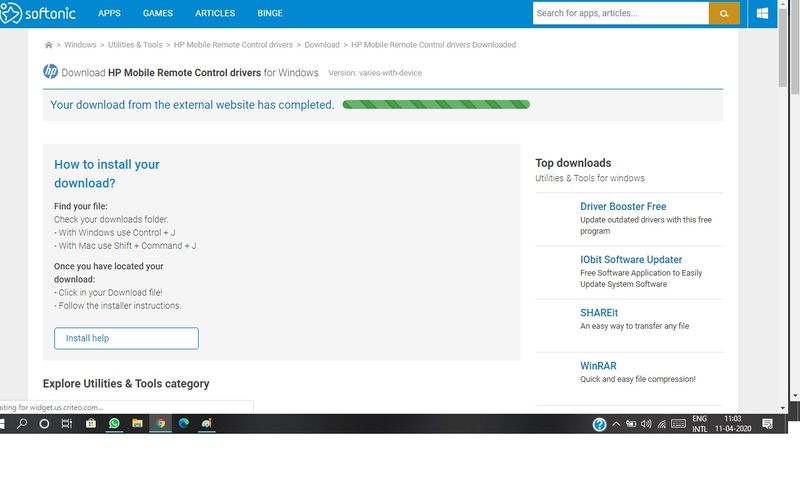Open the APPS menu
Viewport: 800px width, 500px height.
(x=109, y=13)
